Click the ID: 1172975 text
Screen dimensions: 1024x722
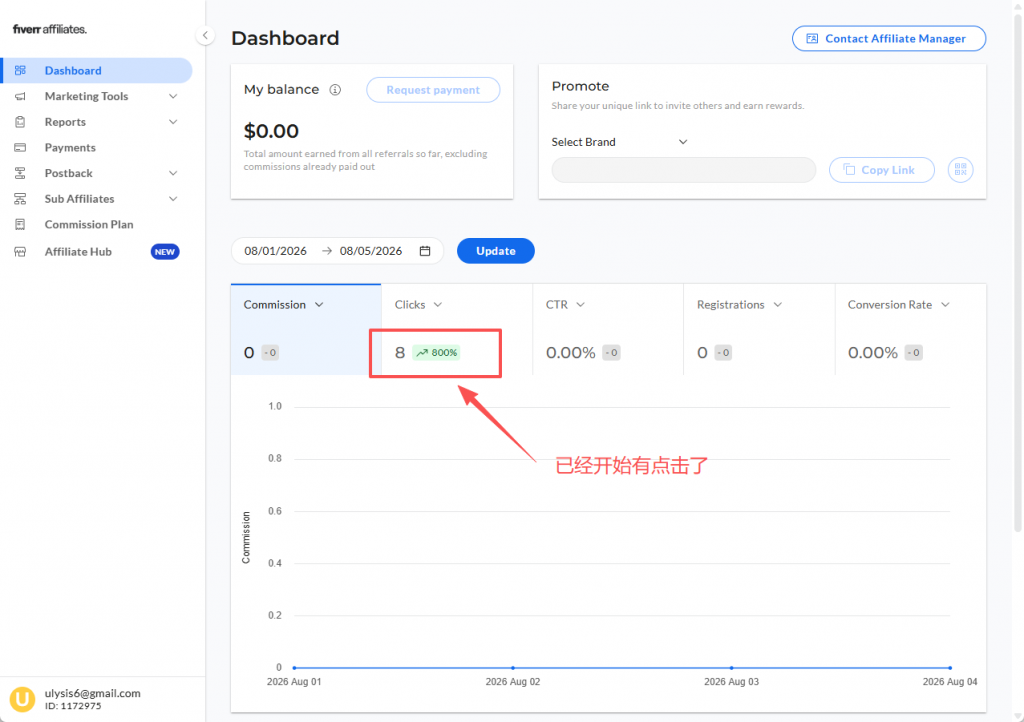[x=73, y=706]
